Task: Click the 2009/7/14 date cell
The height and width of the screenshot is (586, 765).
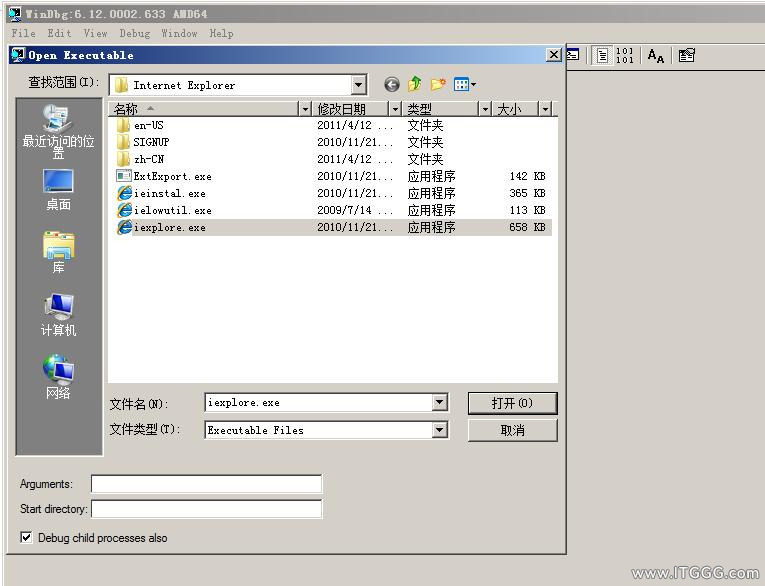Action: click(x=355, y=210)
